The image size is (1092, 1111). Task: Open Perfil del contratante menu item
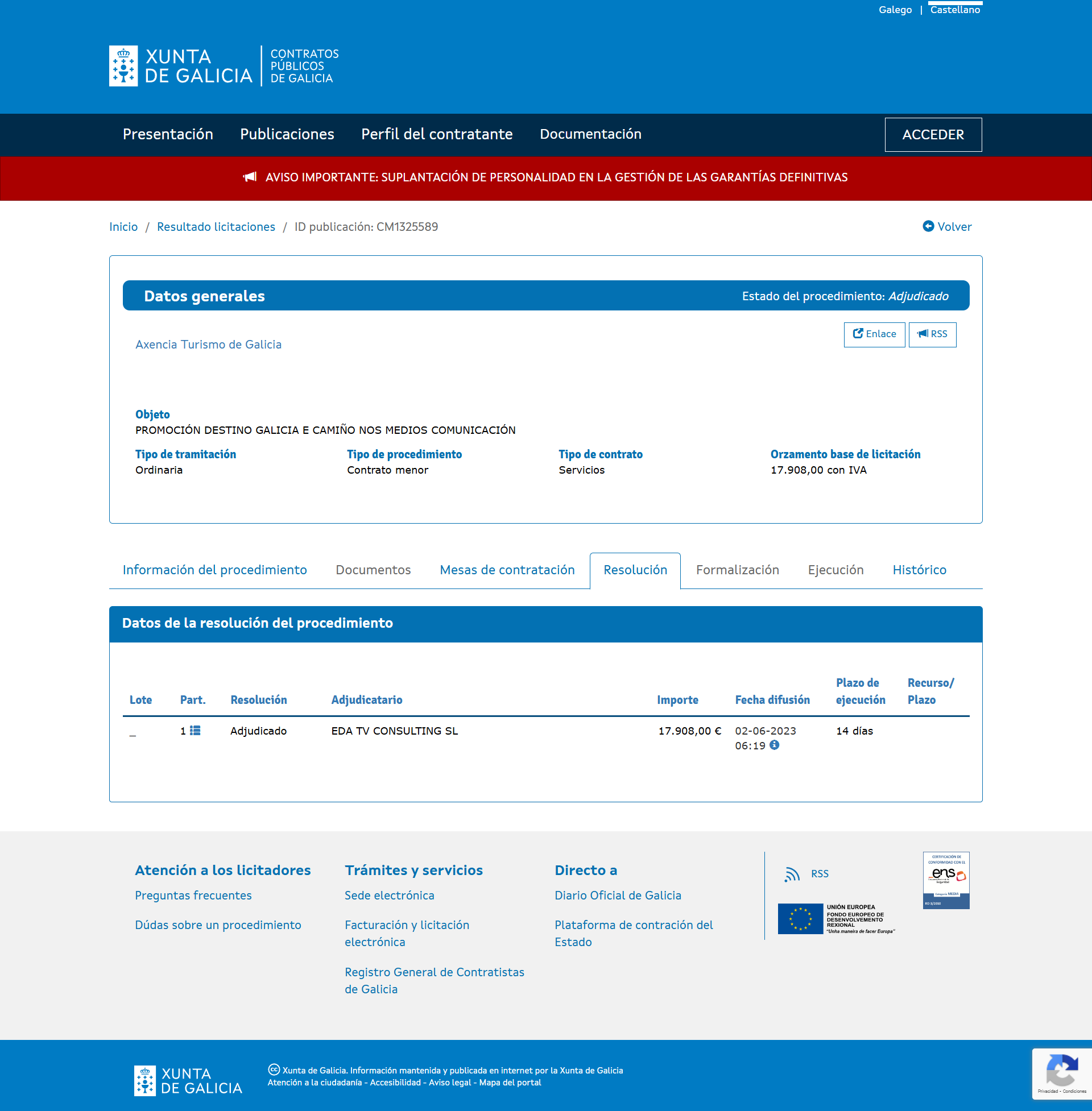pos(436,134)
